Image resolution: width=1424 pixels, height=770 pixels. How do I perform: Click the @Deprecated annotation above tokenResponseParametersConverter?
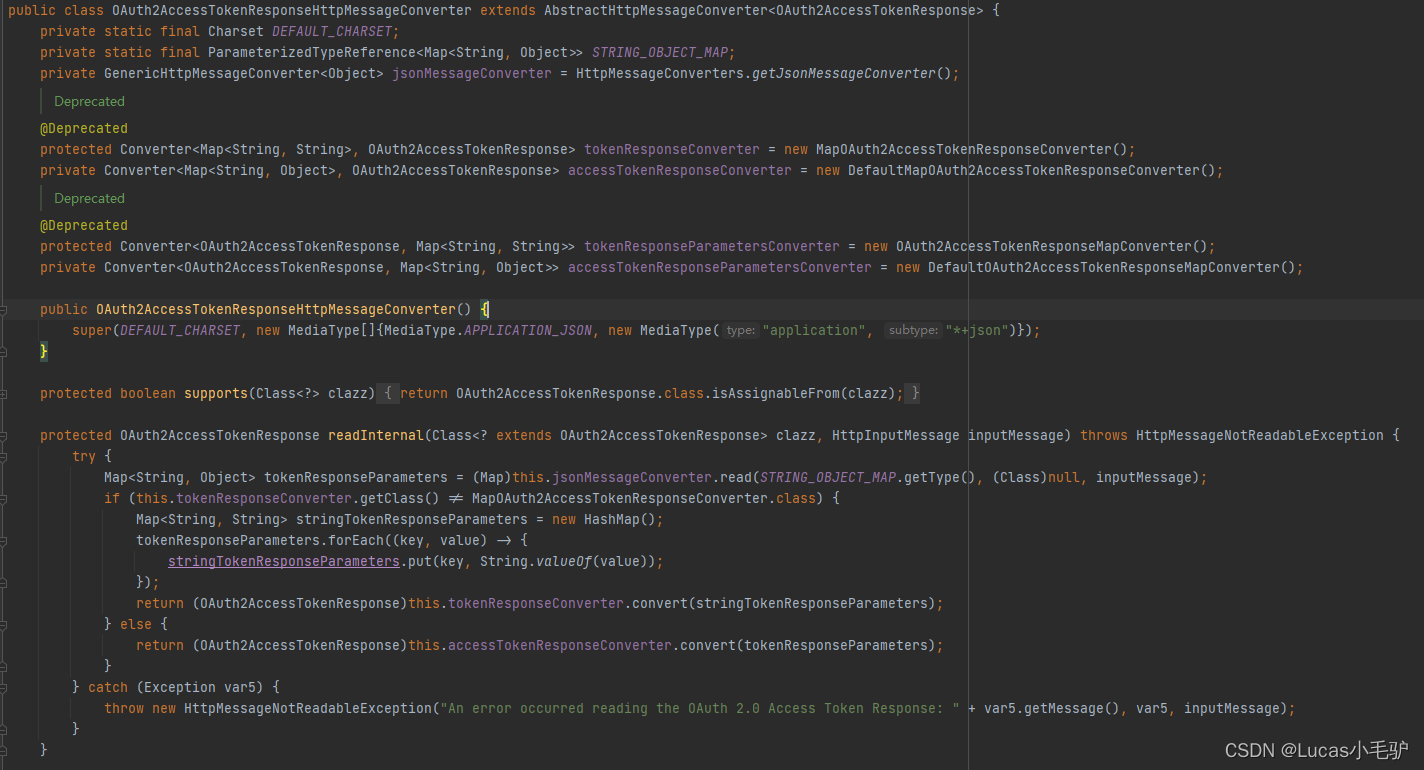(84, 226)
